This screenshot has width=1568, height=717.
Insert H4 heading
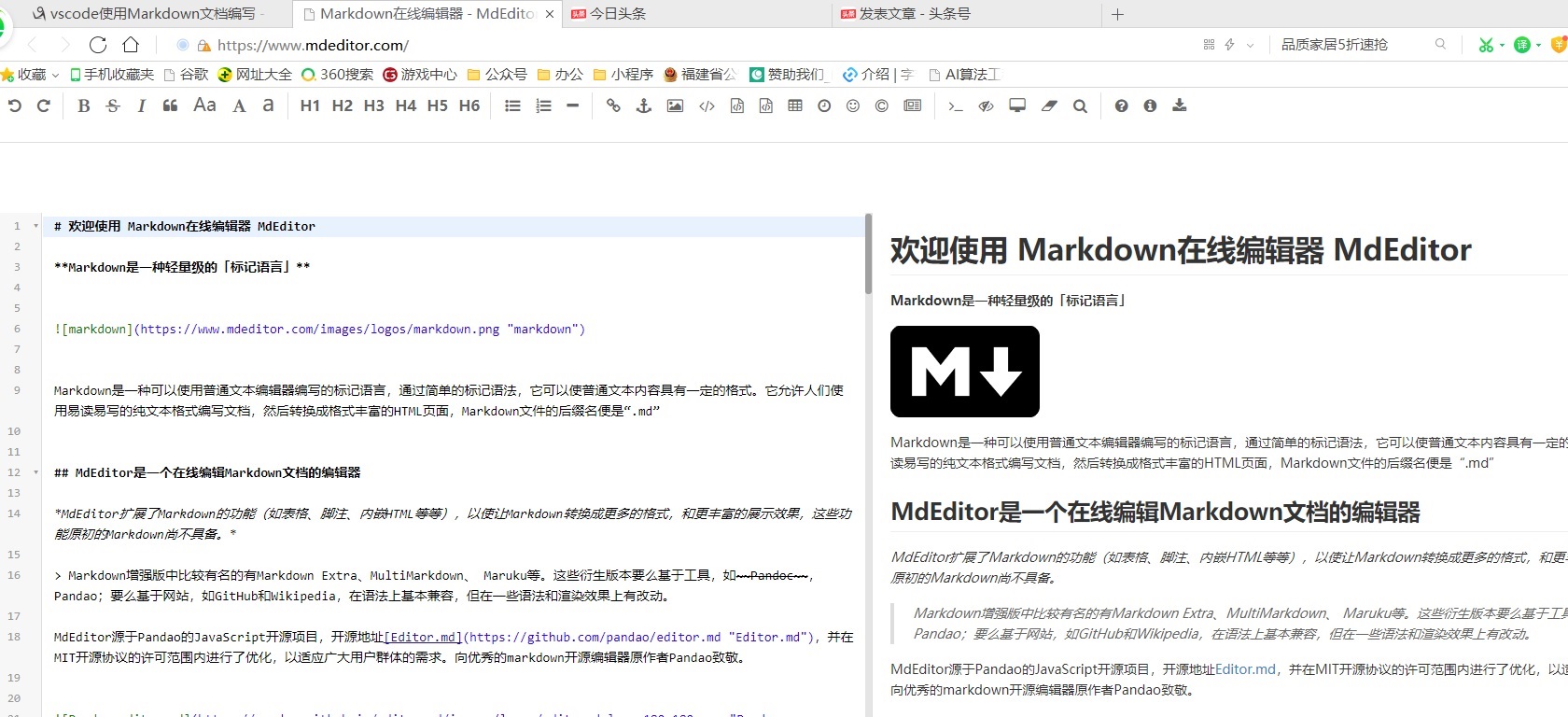(406, 106)
